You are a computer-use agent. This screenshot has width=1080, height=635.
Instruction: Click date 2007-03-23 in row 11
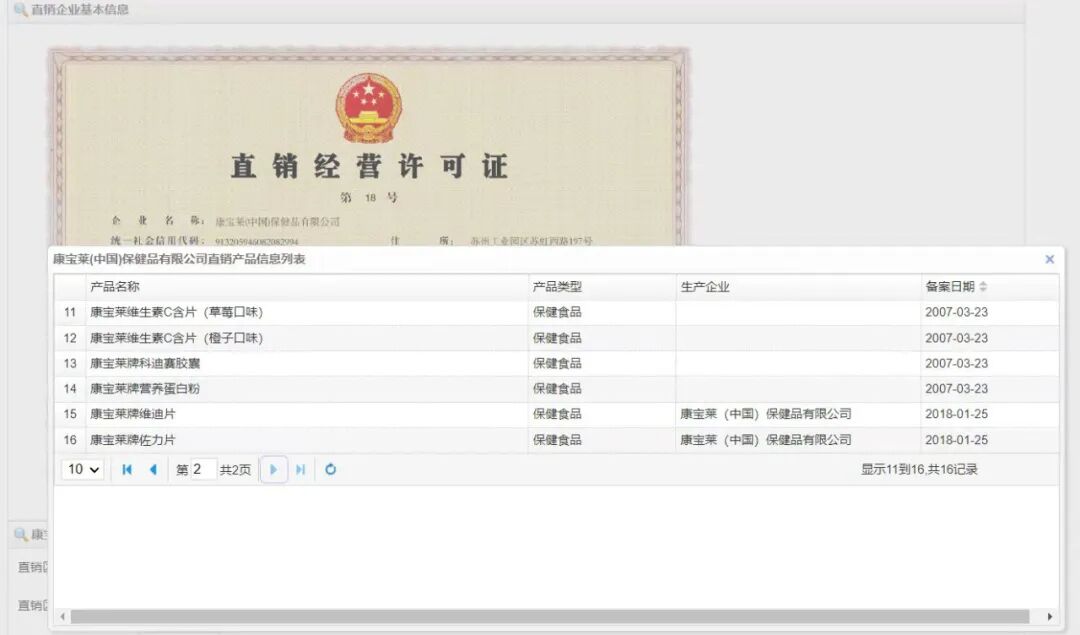pyautogui.click(x=957, y=312)
